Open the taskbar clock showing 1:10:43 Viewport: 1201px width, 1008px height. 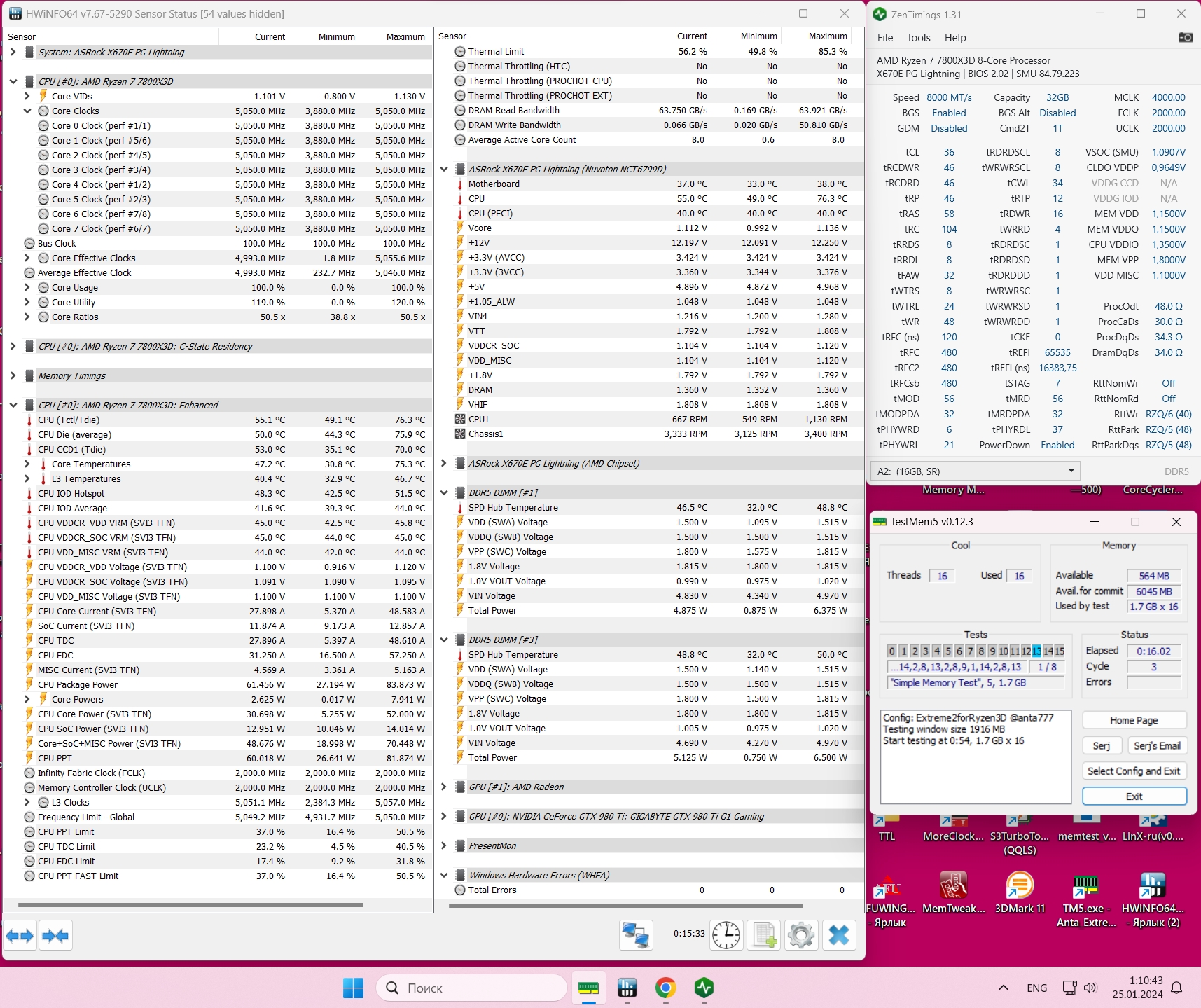pyautogui.click(x=1137, y=987)
